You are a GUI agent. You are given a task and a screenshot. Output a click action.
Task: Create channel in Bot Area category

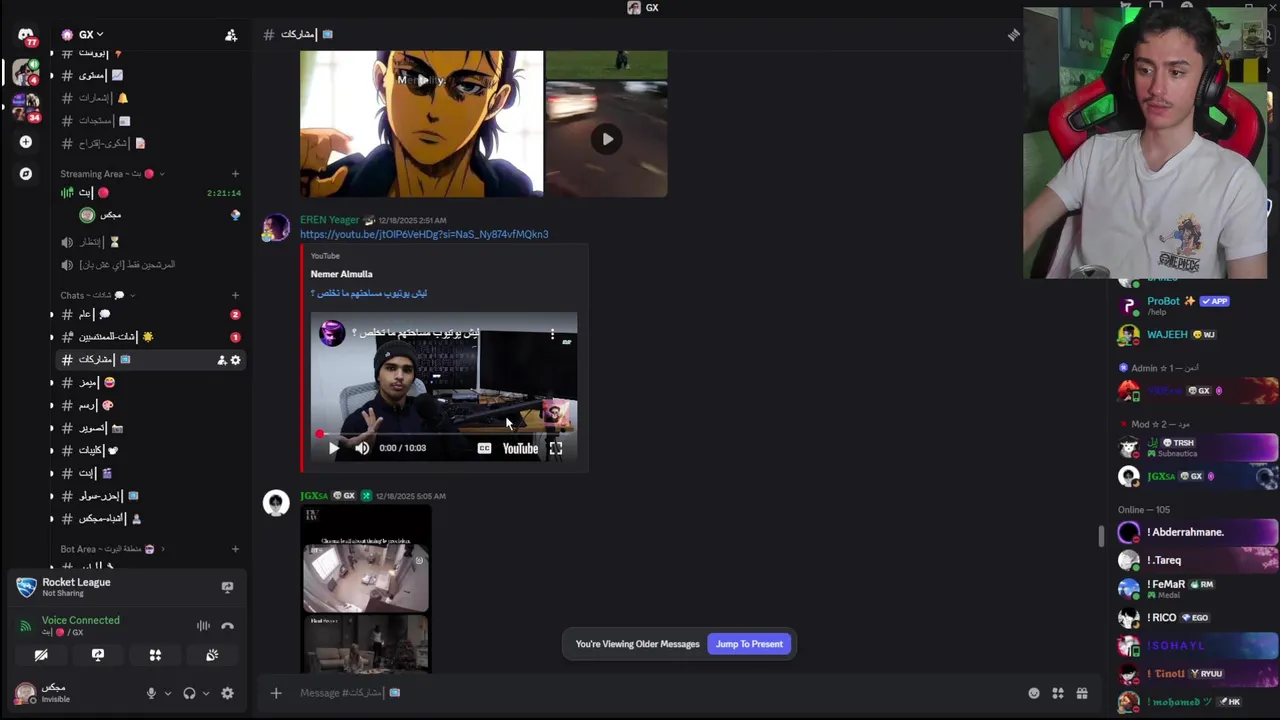[235, 549]
